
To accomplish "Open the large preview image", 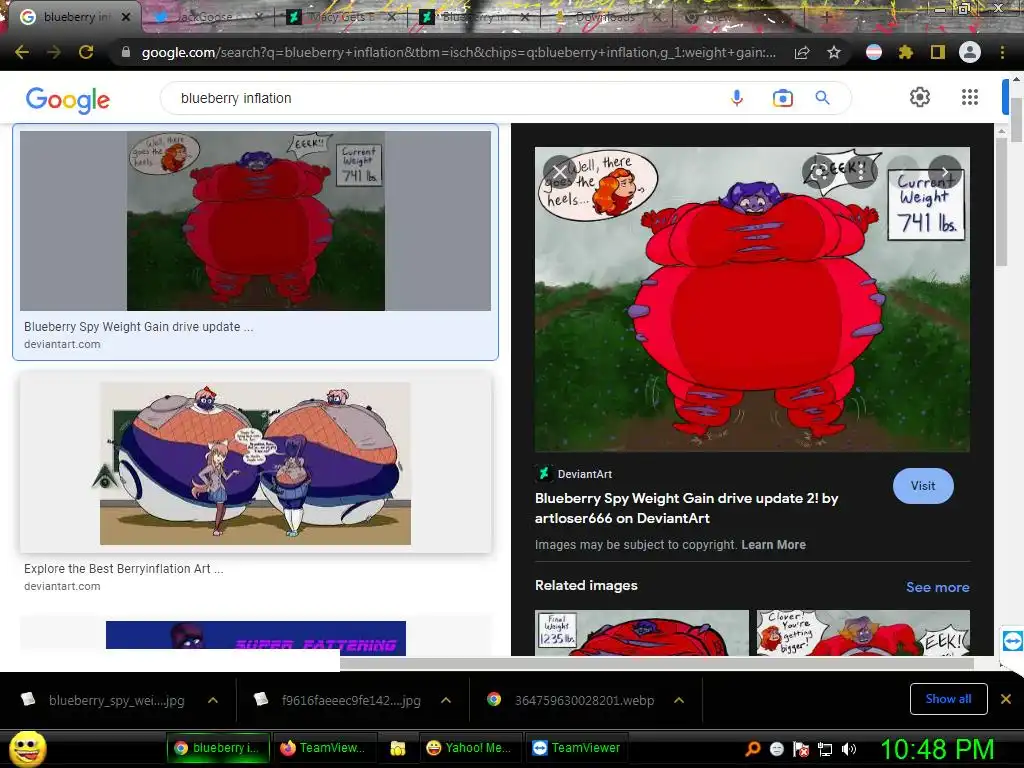I will point(752,299).
